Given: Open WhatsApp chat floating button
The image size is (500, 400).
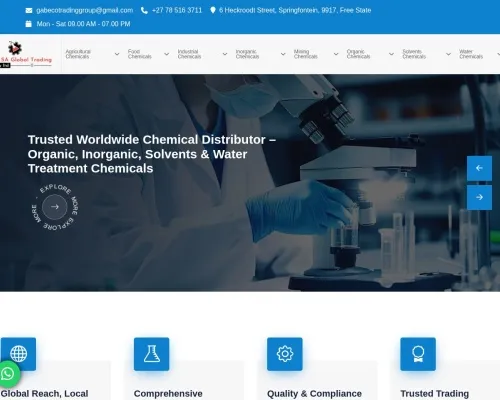Looking at the screenshot, I should (8, 374).
